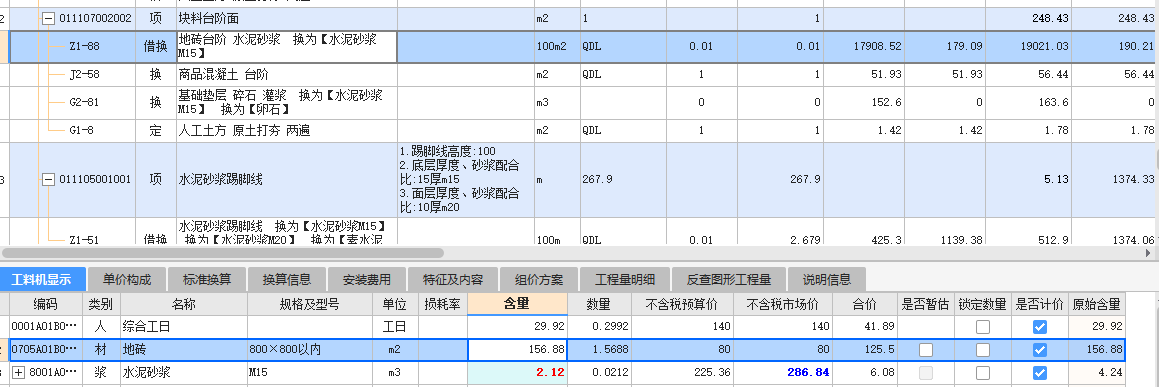This screenshot has height=387, width=1159.
Task: Click the 综合工日 name cell
Action: pos(184,327)
